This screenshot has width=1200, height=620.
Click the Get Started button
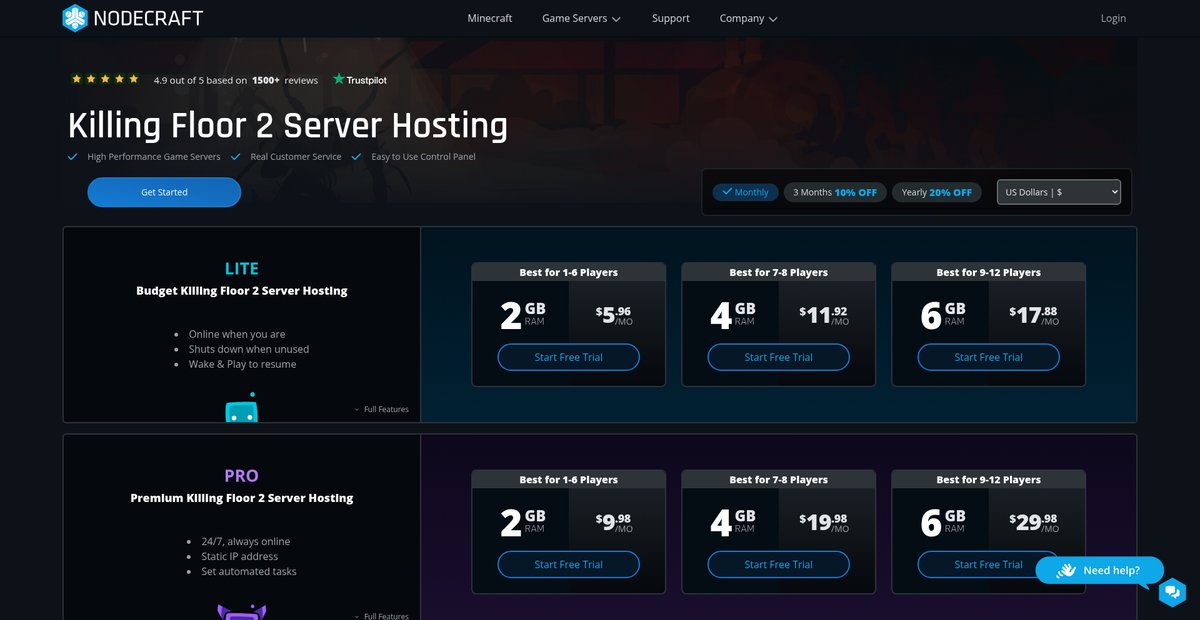coord(164,192)
